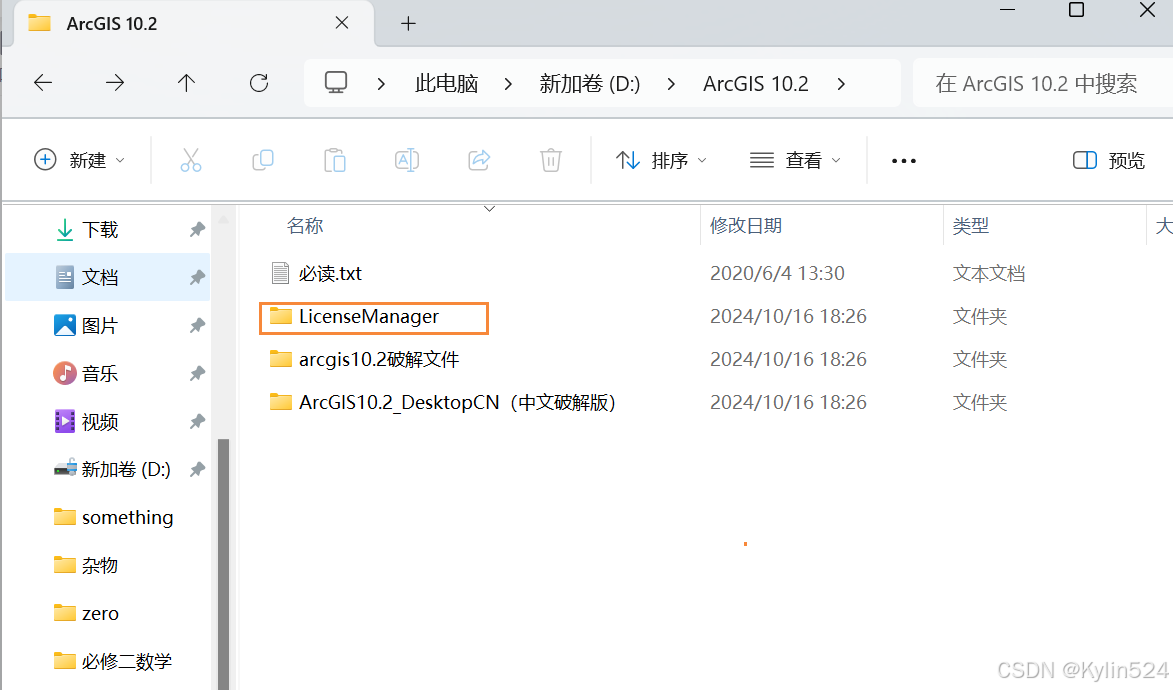Screen dimensions: 1173x690
Task: Open the 必修二数学 folder in sidebar
Action: pos(126,661)
